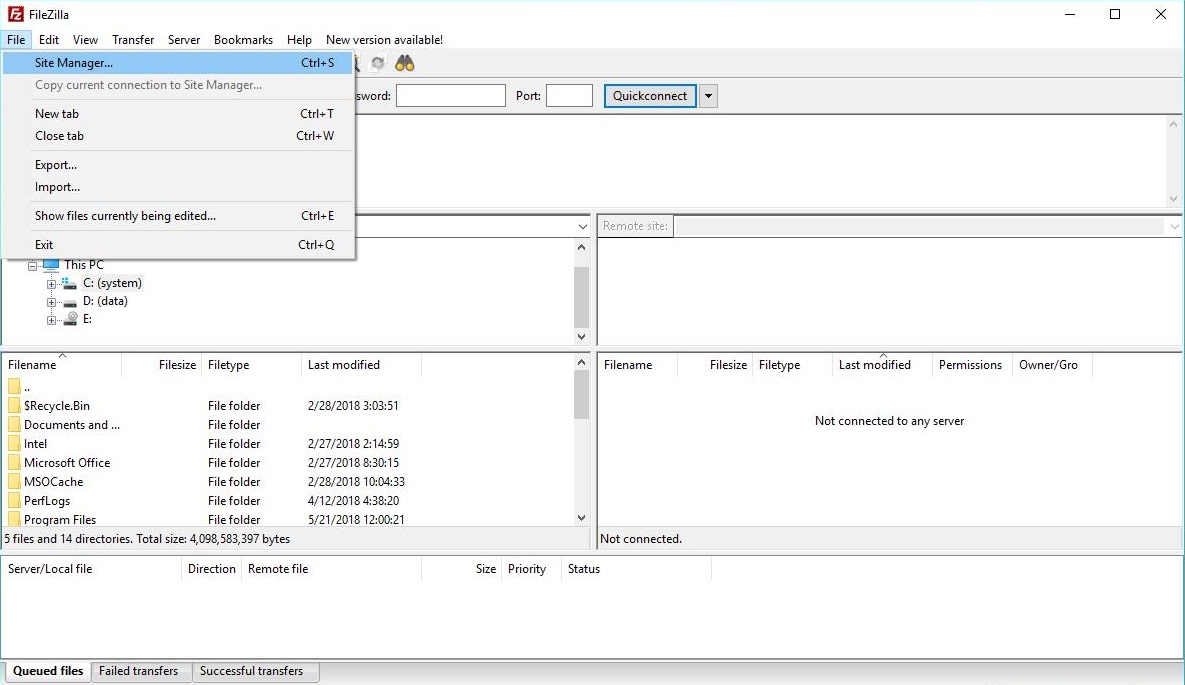Expand the C: (system) tree node
This screenshot has width=1185, height=685.
coord(51,284)
